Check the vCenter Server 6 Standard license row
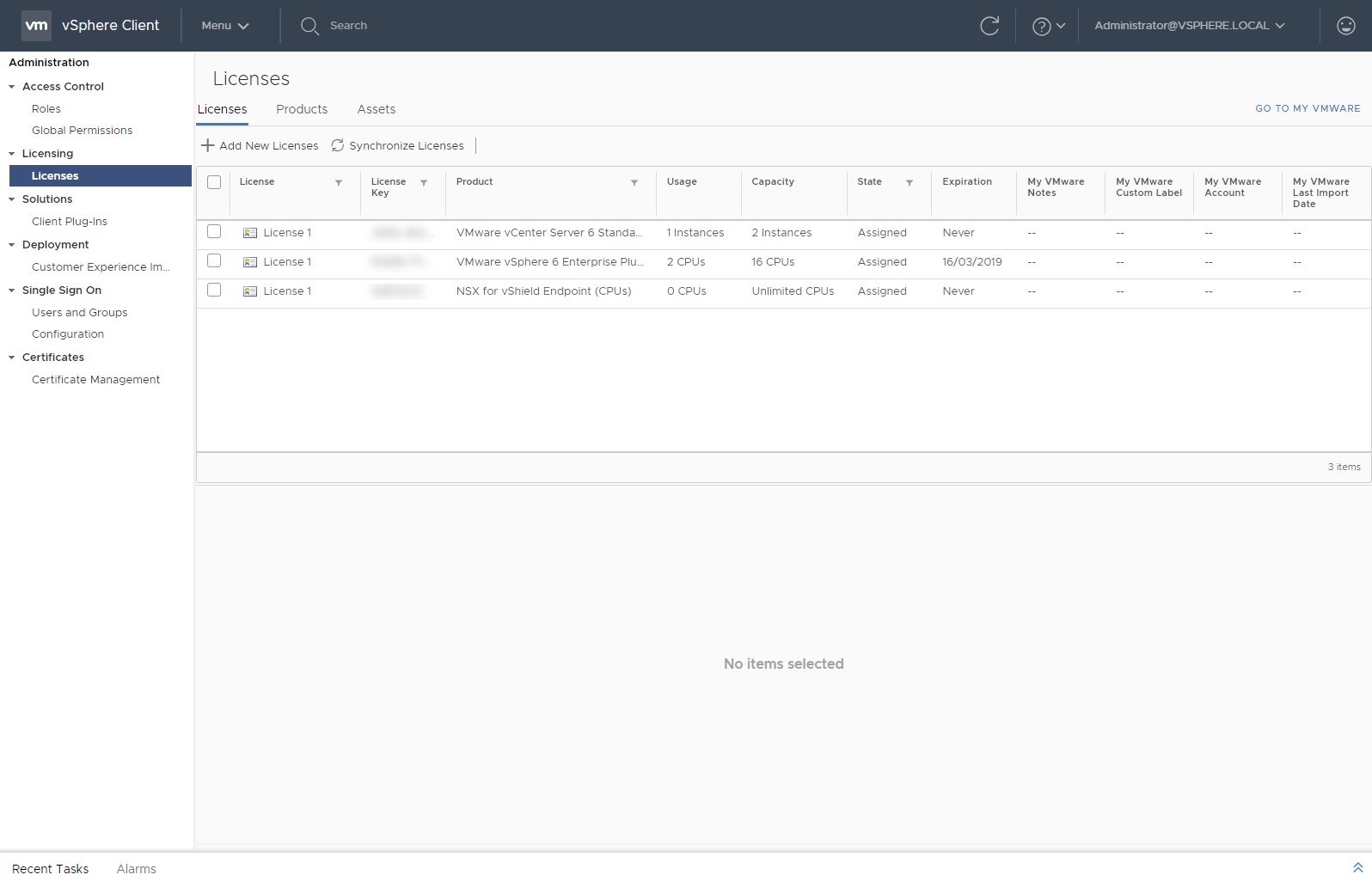This screenshot has height=881, width=1372. (214, 232)
